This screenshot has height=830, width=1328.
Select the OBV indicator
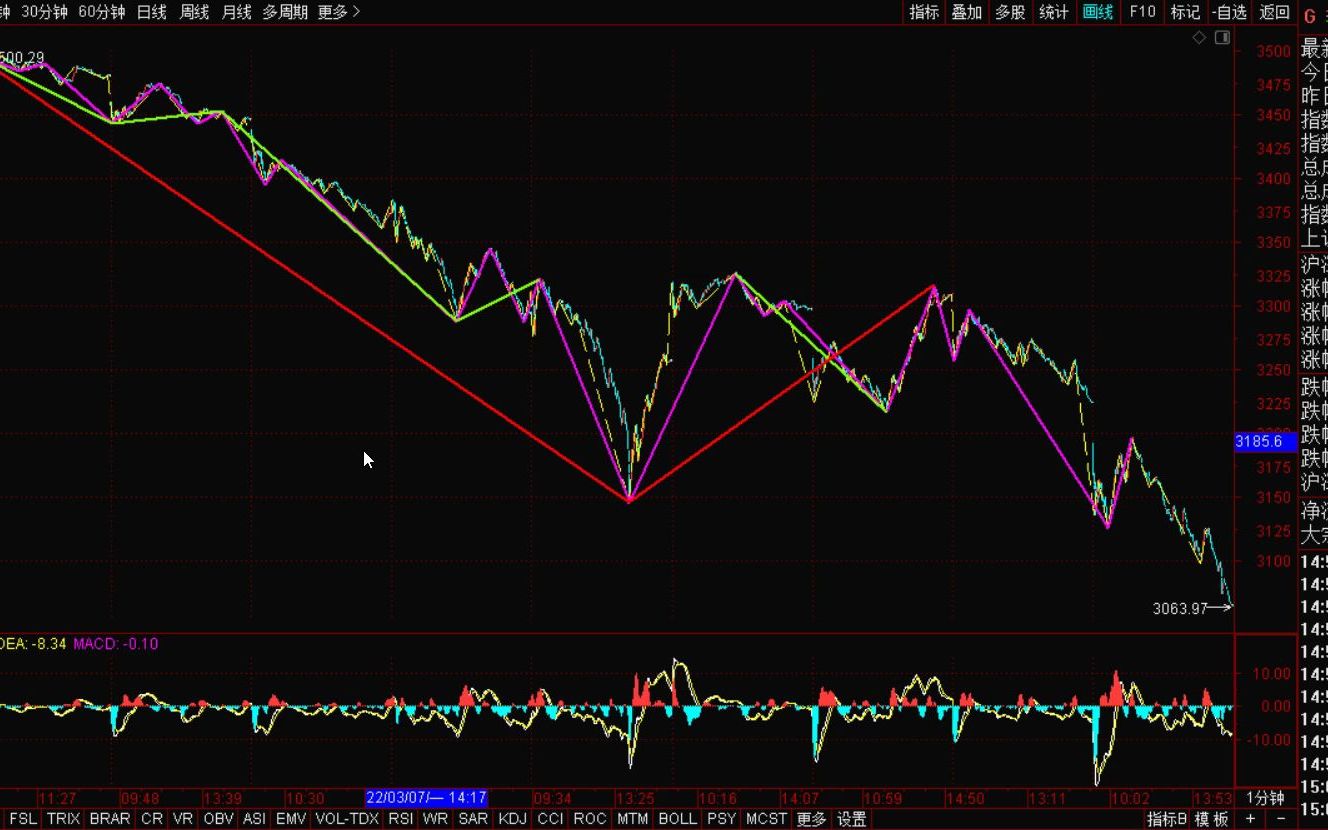(x=218, y=819)
